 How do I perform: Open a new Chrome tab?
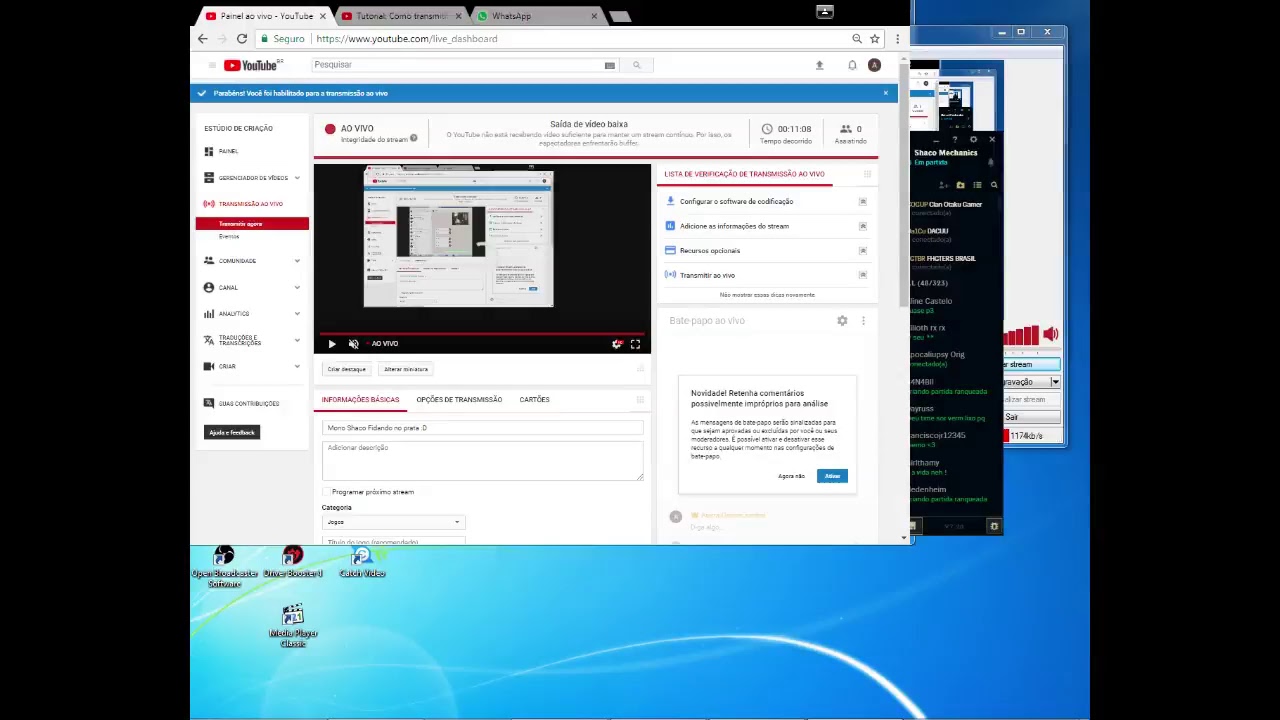coord(619,16)
